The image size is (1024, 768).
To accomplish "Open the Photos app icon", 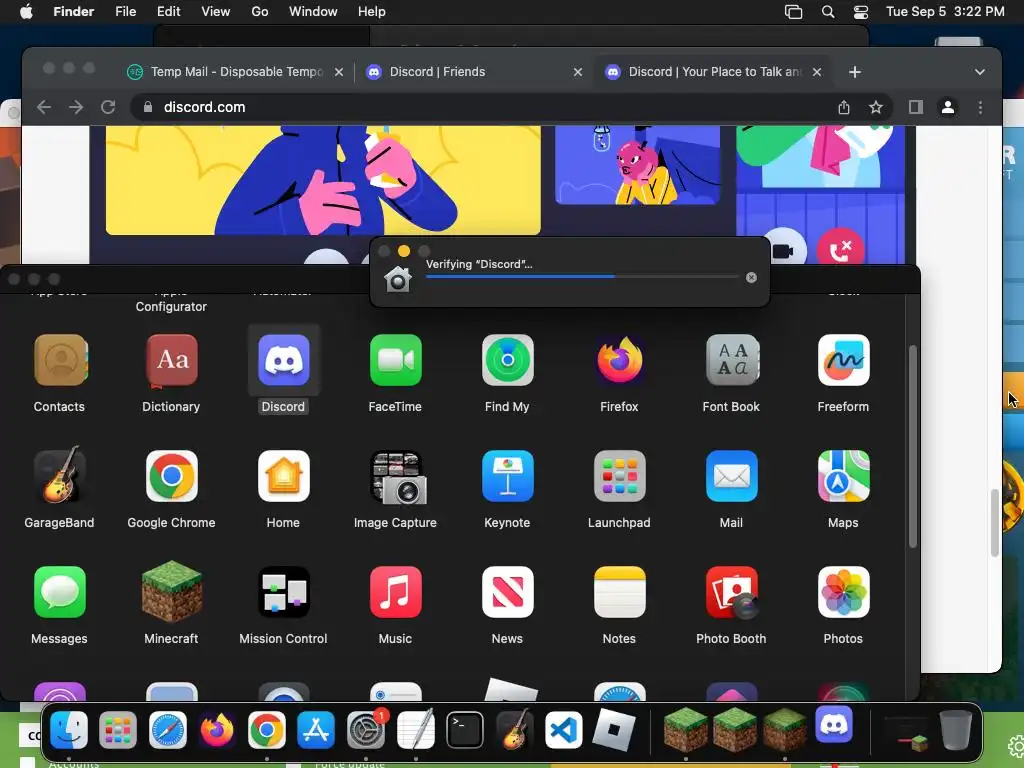I will [x=843, y=592].
